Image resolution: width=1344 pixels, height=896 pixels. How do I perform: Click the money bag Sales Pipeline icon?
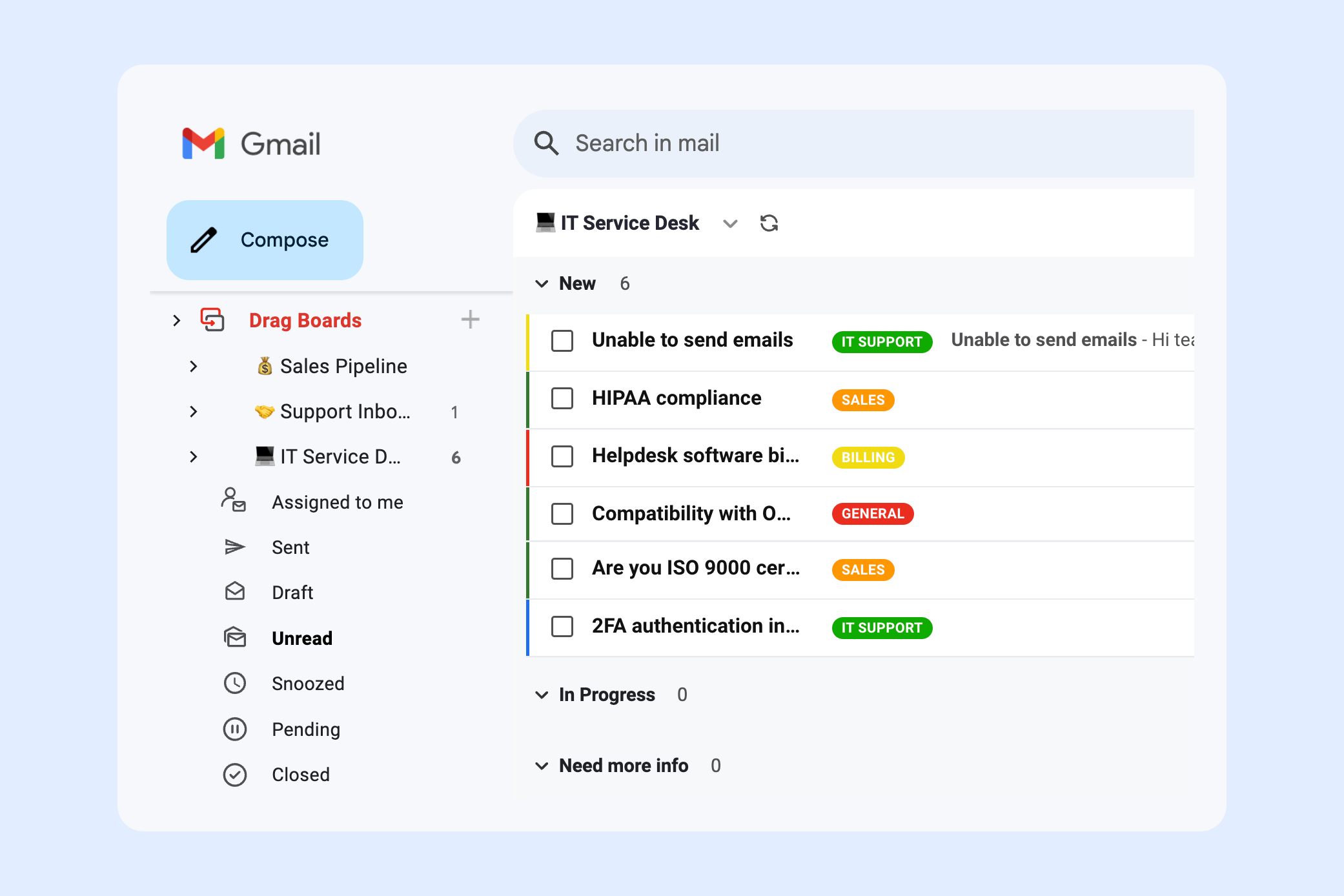tap(265, 366)
